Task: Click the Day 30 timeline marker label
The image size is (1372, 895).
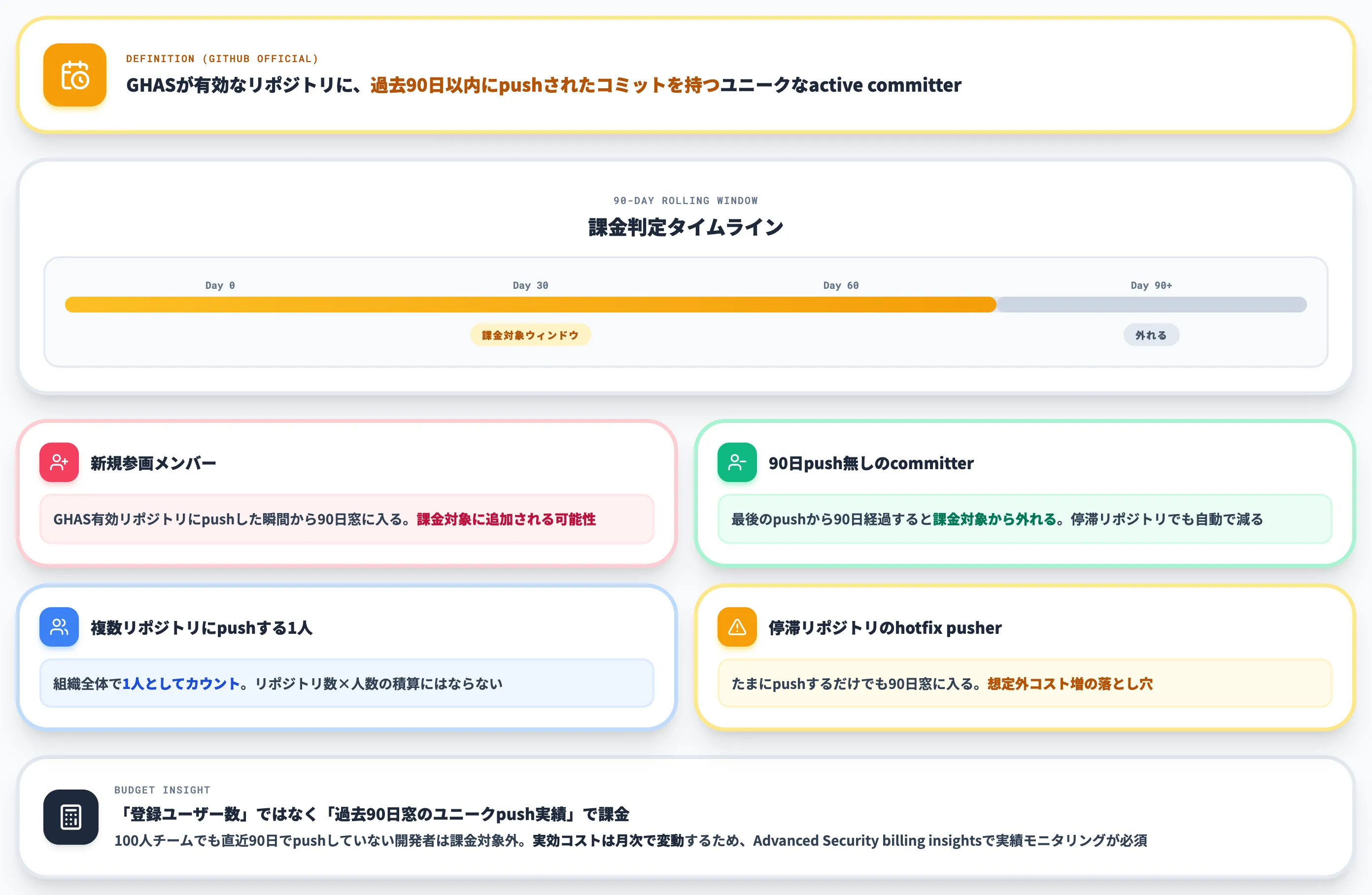Action: coord(530,285)
